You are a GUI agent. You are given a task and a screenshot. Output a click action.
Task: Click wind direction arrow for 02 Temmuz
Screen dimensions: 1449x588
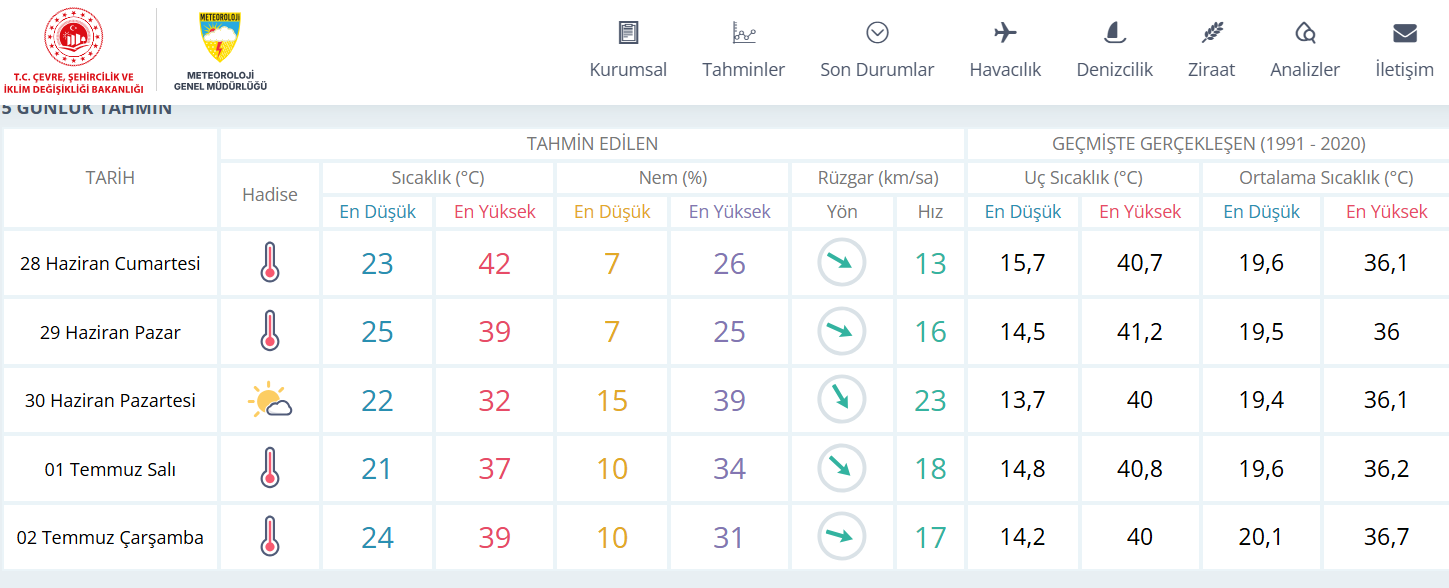(842, 538)
